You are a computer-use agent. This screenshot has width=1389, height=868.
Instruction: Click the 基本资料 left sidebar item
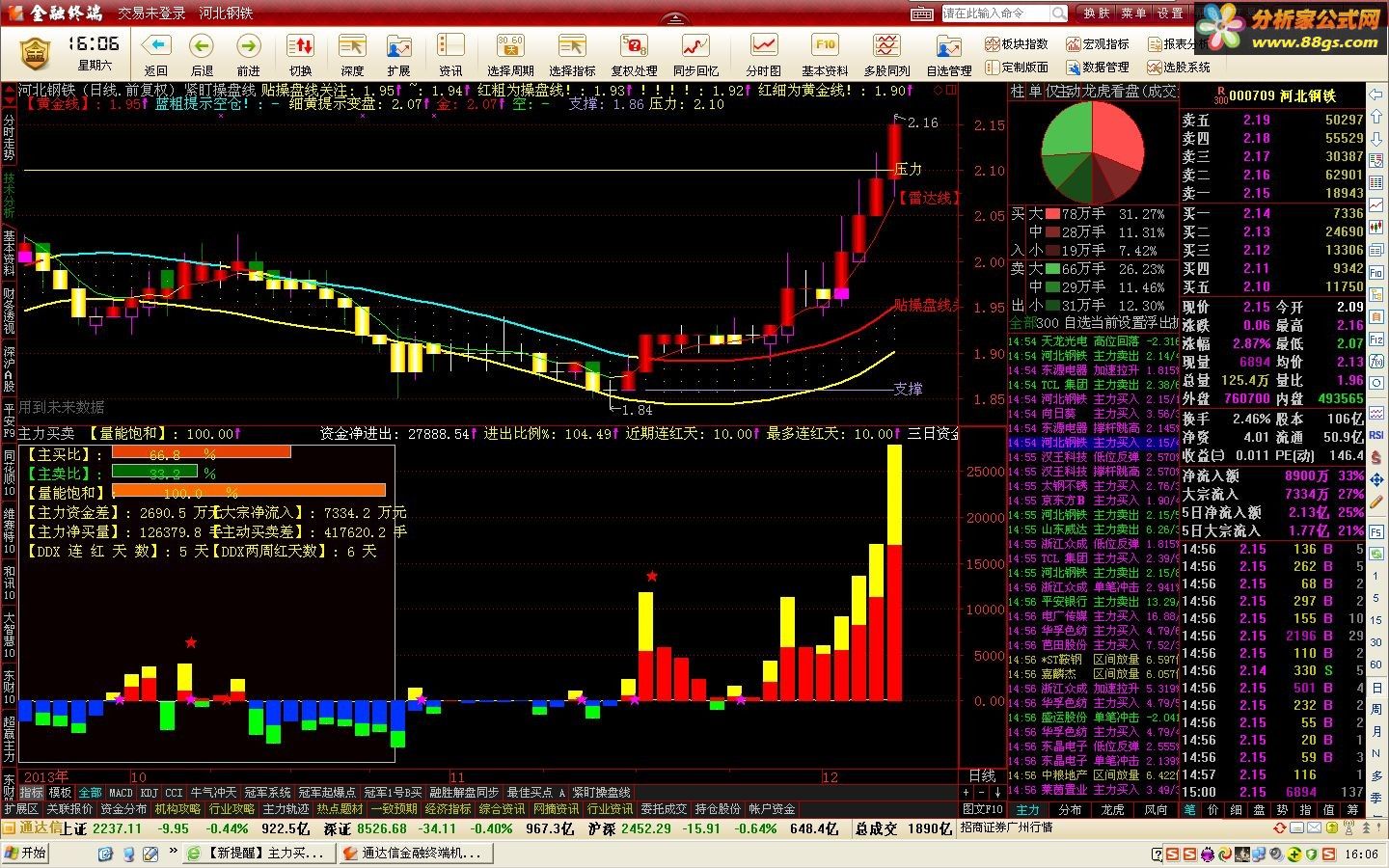[x=9, y=254]
